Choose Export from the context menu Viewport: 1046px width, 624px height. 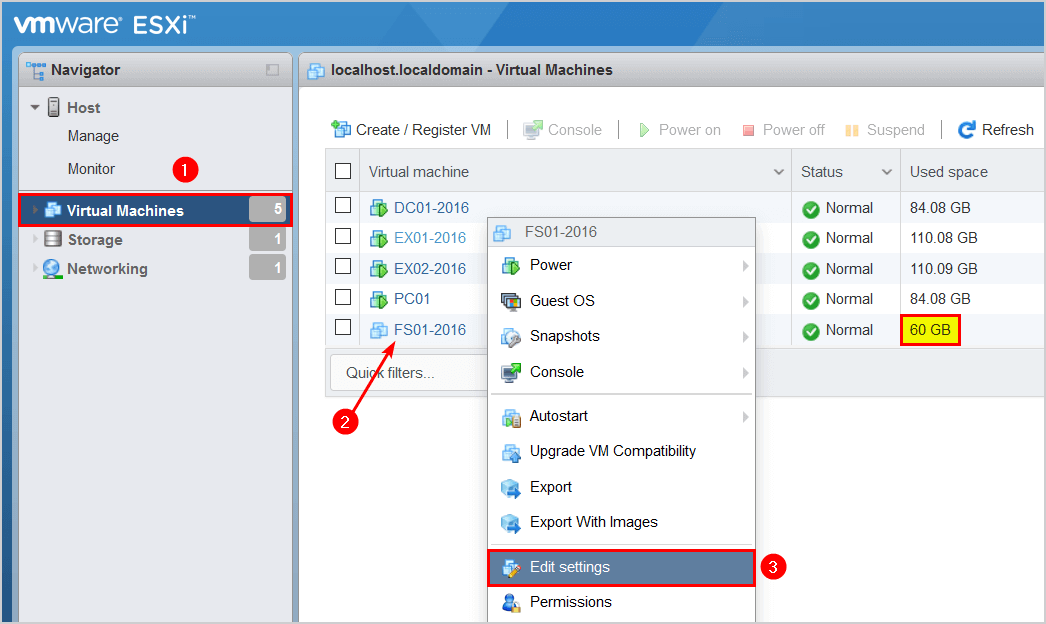click(x=622, y=487)
